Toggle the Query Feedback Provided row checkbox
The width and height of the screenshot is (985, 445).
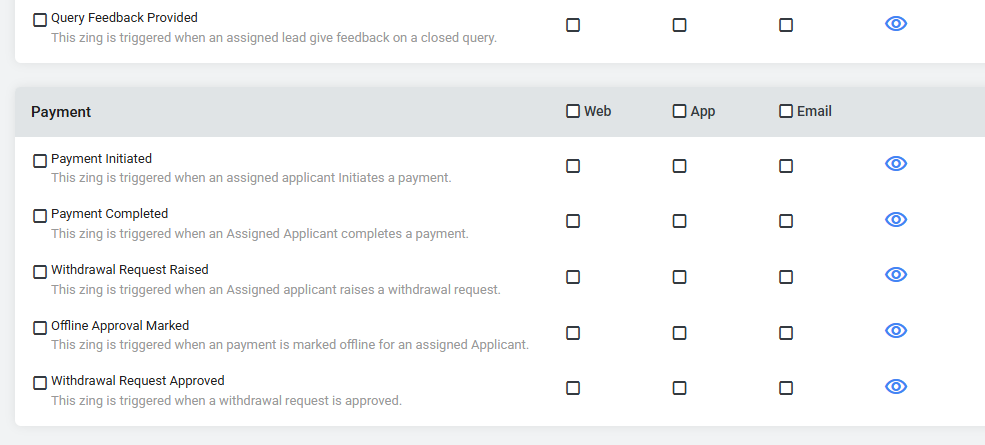pos(40,20)
